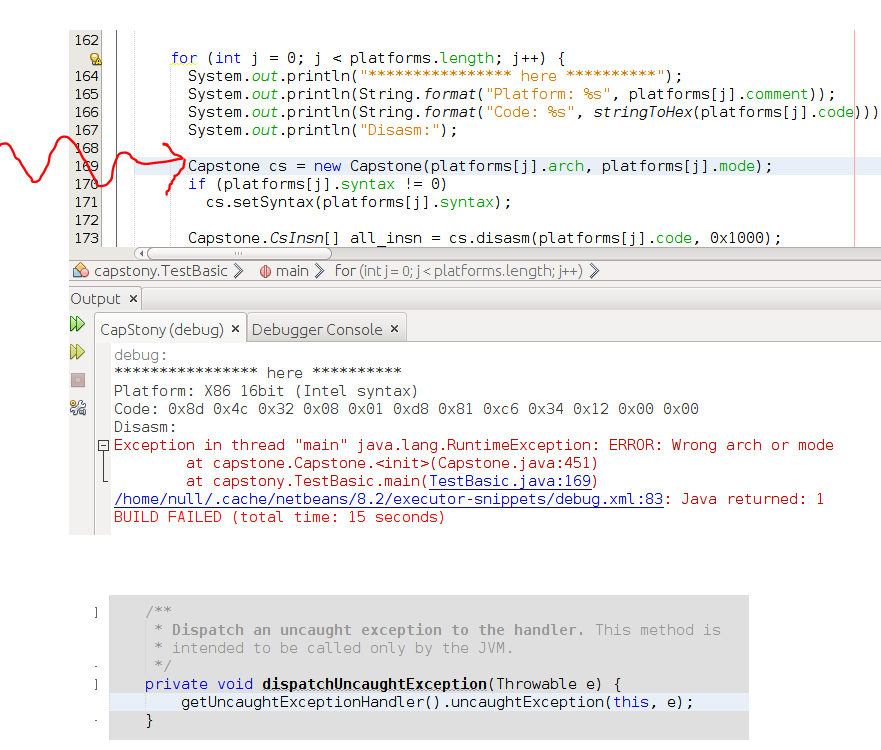This screenshot has height=750, width=881.
Task: Click the "Capstone cs = new Capstone" code line
Action: click(480, 166)
